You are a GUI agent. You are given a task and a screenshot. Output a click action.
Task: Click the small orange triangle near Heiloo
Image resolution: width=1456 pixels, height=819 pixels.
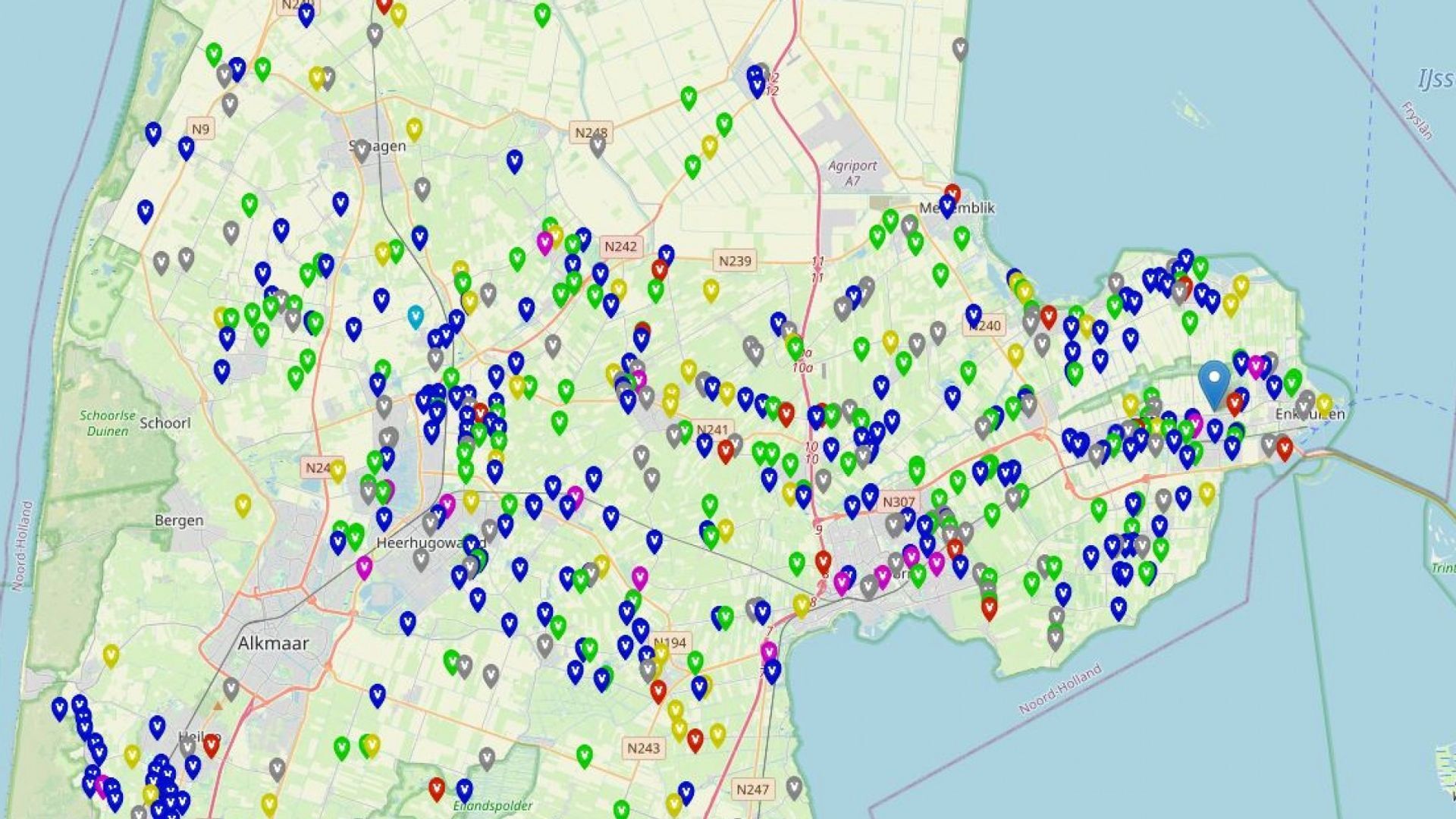218,706
